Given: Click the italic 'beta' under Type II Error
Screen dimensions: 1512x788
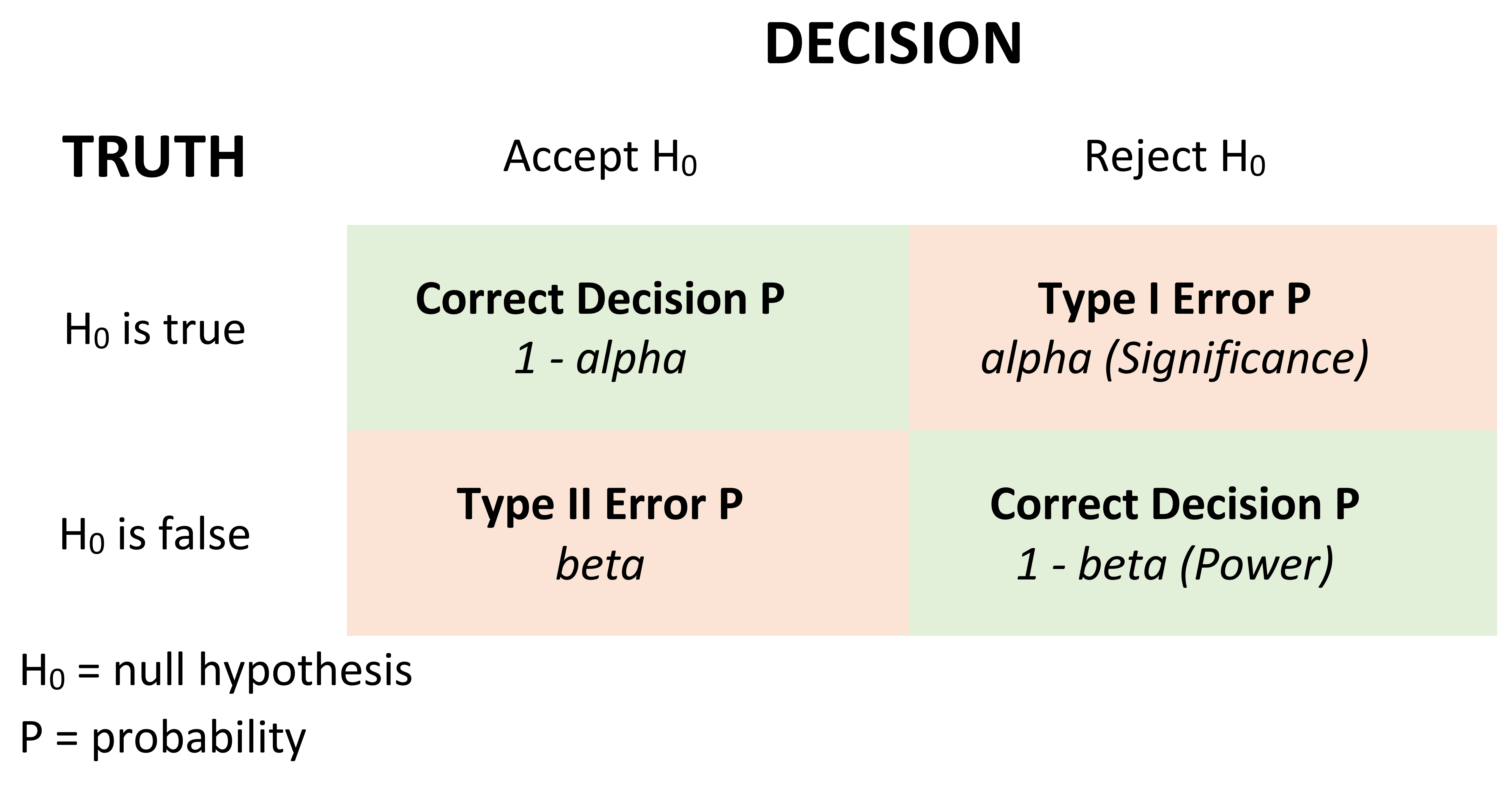Looking at the screenshot, I should (x=600, y=565).
